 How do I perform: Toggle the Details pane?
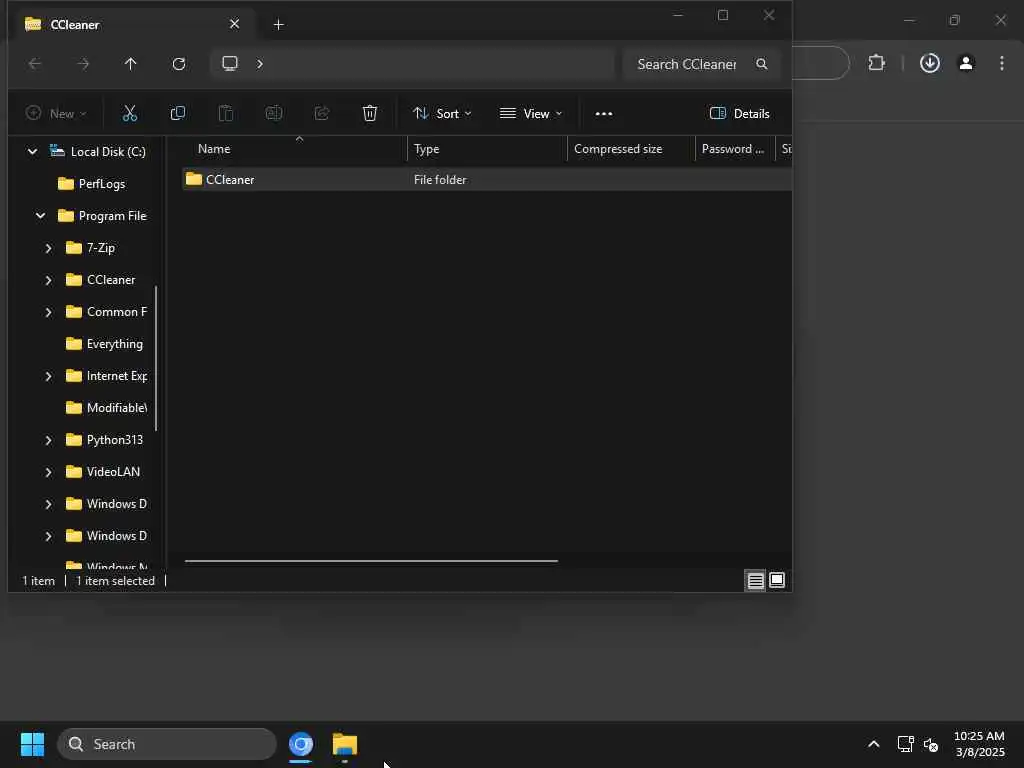[739, 114]
